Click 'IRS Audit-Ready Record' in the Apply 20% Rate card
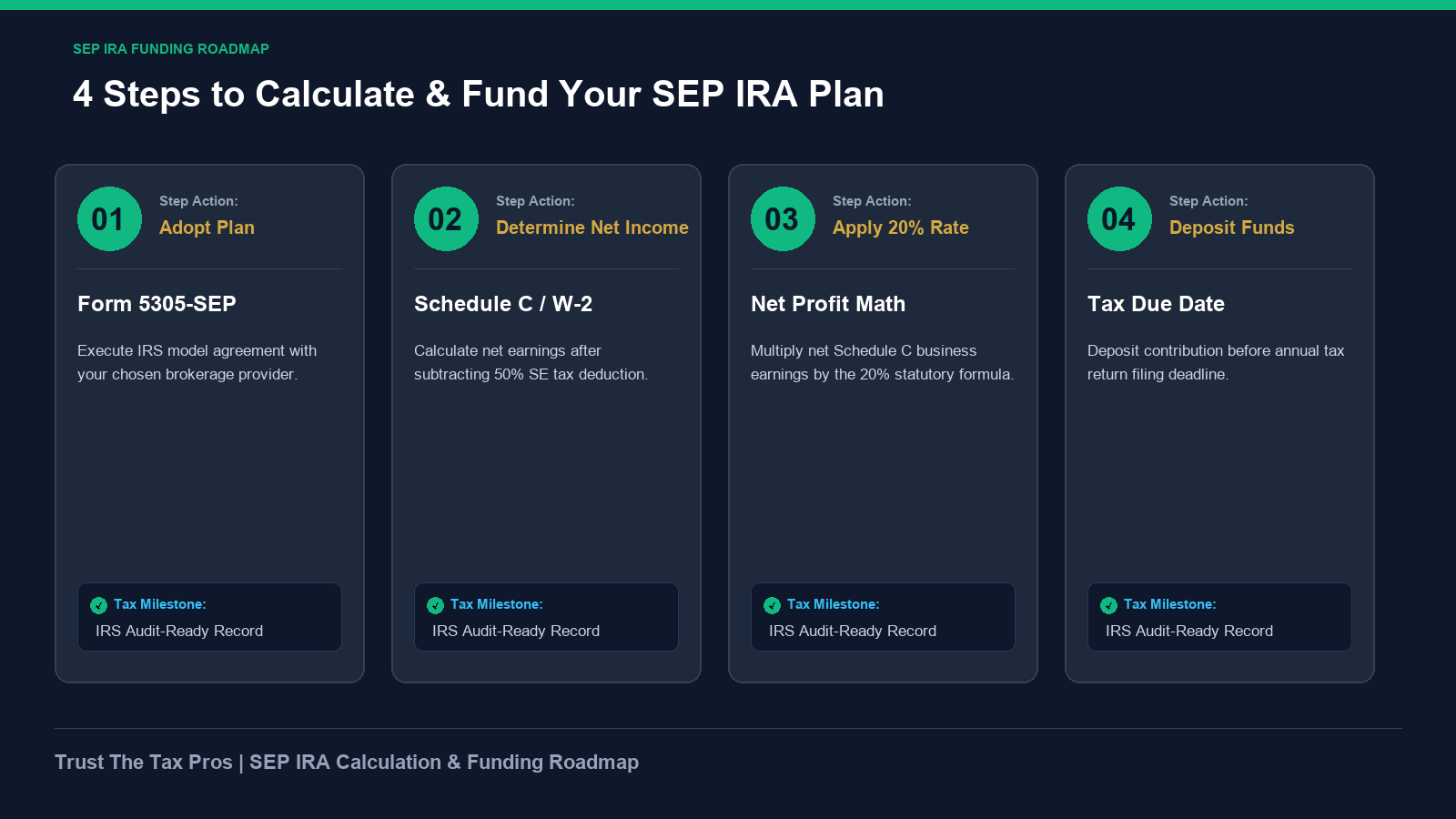 [853, 631]
